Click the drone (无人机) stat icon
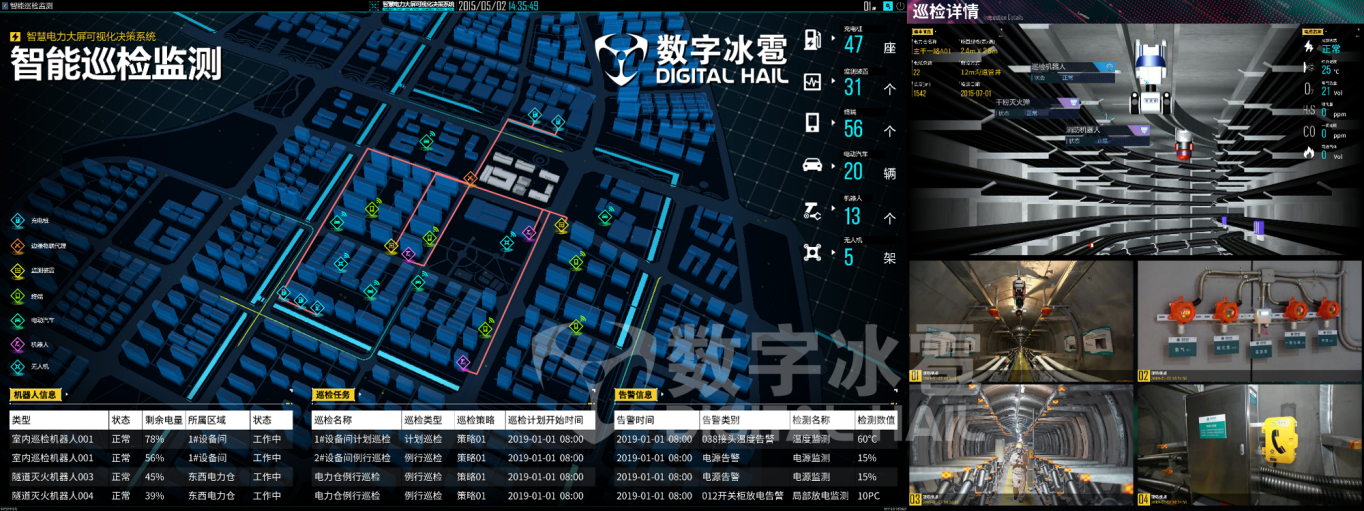Image resolution: width=1364 pixels, height=511 pixels. [813, 252]
